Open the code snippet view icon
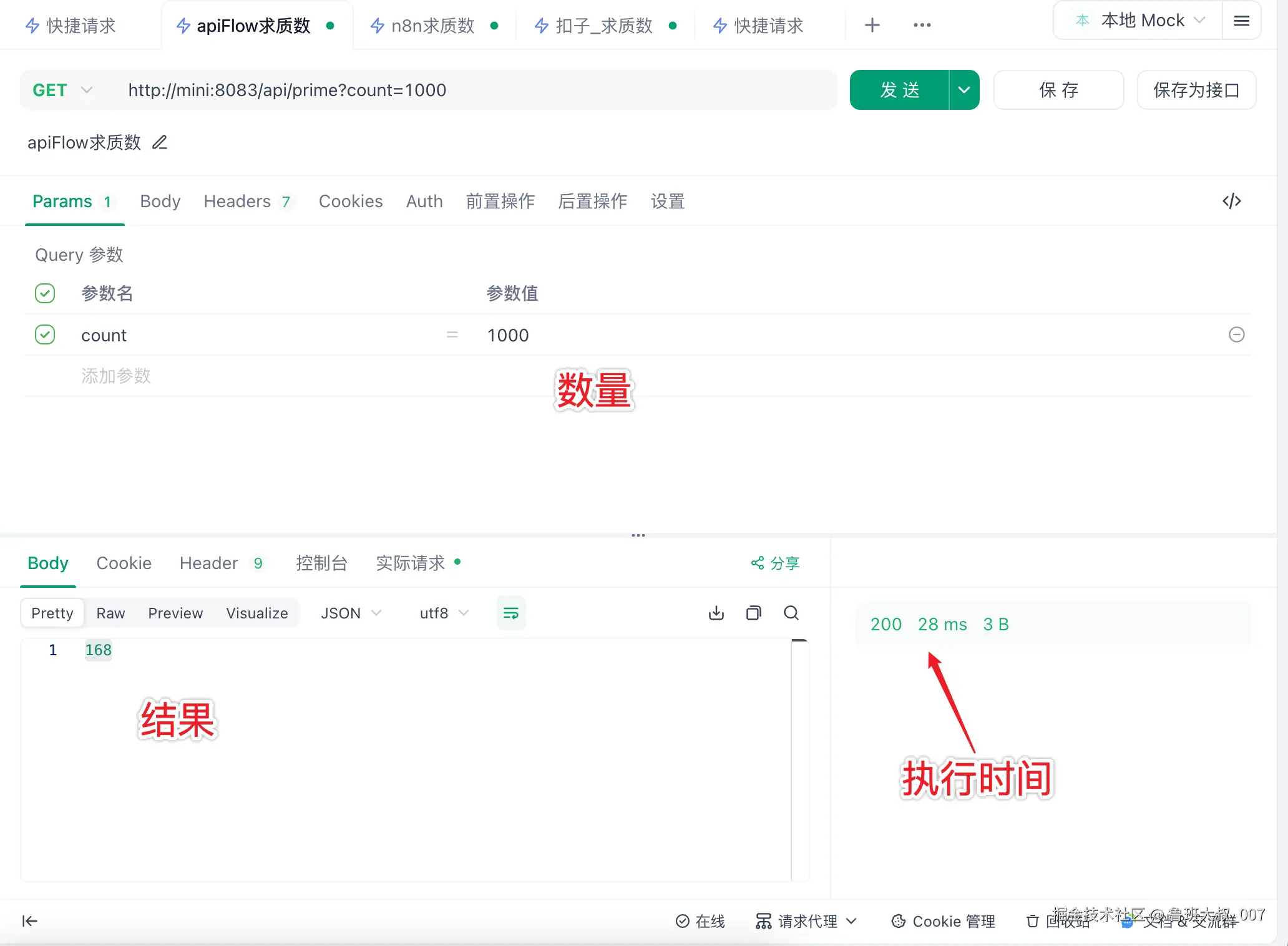 click(x=1231, y=201)
